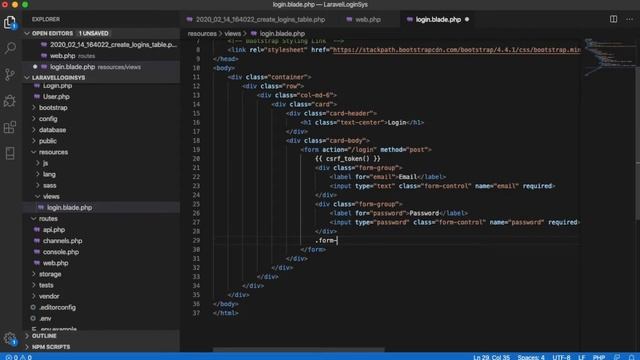Expand the sass folder
Image resolution: width=640 pixels, height=360 pixels.
[x=49, y=185]
